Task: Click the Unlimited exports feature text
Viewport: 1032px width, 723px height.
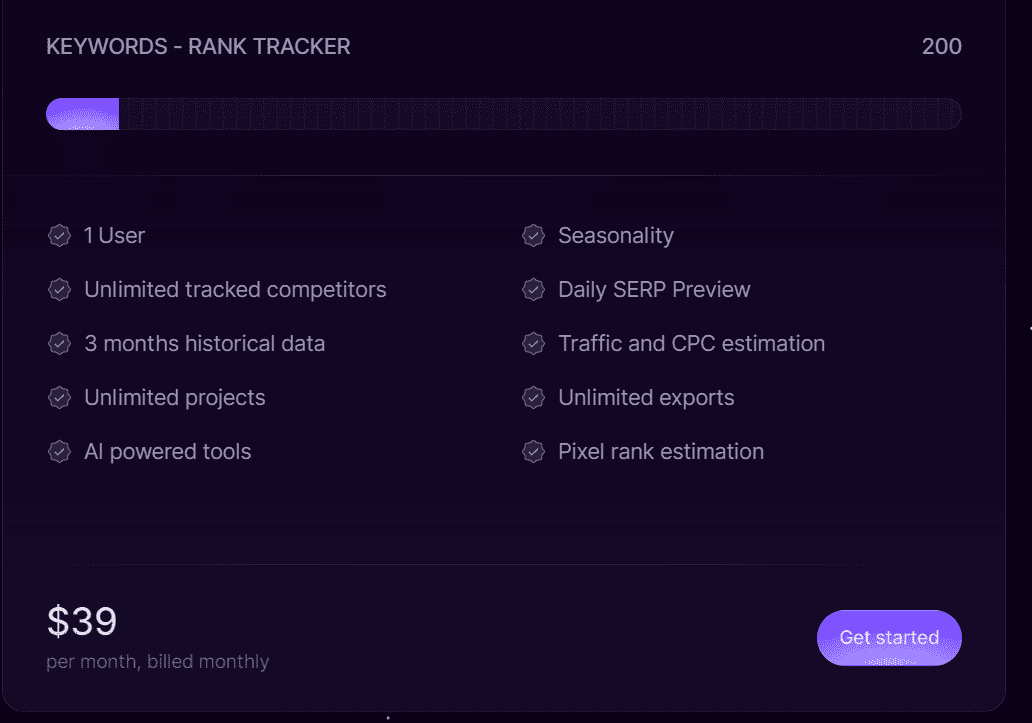Action: point(646,398)
